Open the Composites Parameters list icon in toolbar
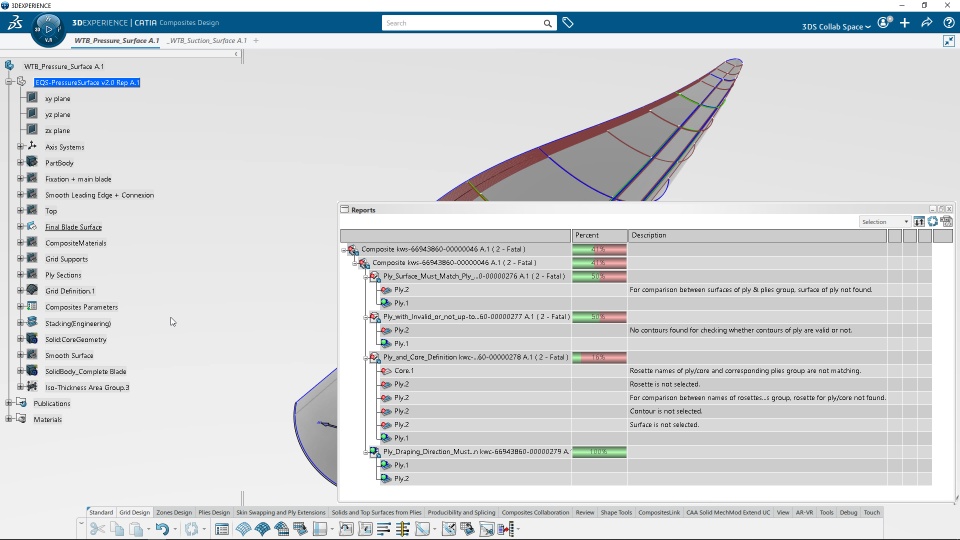960x540 pixels. pos(222,529)
